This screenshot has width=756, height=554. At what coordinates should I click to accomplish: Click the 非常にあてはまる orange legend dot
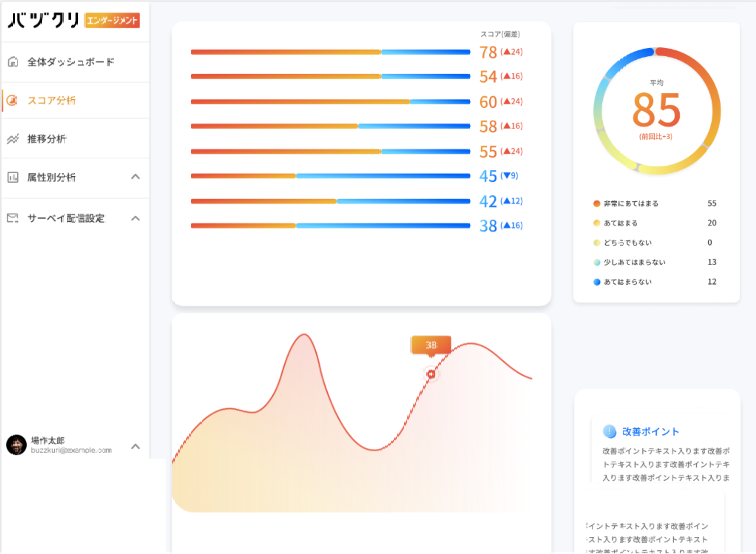pyautogui.click(x=597, y=203)
